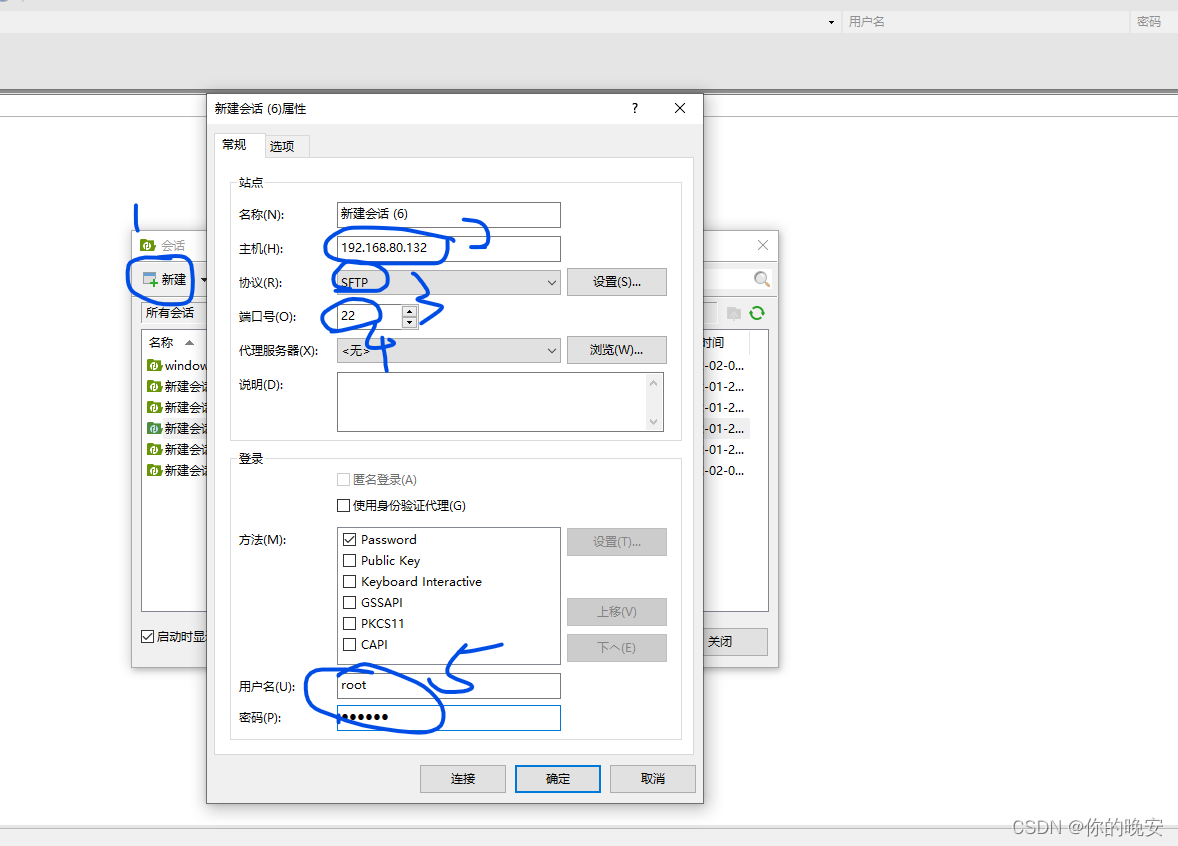Check the PKCS11 method checkbox
Image resolution: width=1178 pixels, height=846 pixels.
349,624
